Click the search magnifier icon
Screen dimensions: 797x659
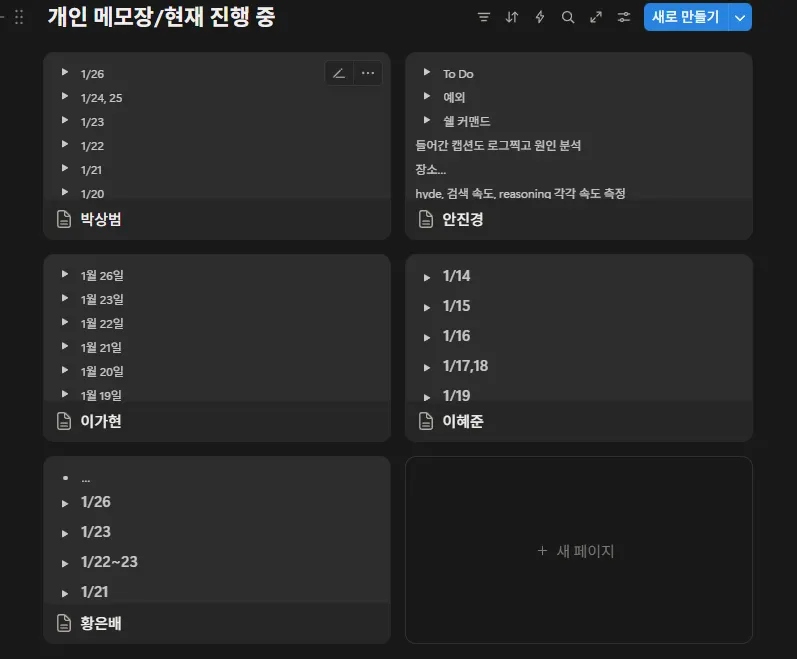coord(568,17)
